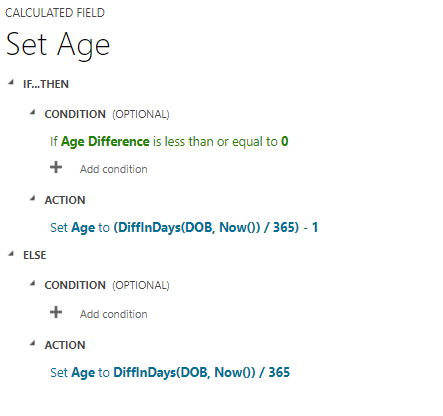Collapse the ELSE section triangle
The image size is (443, 416).
[11, 254]
